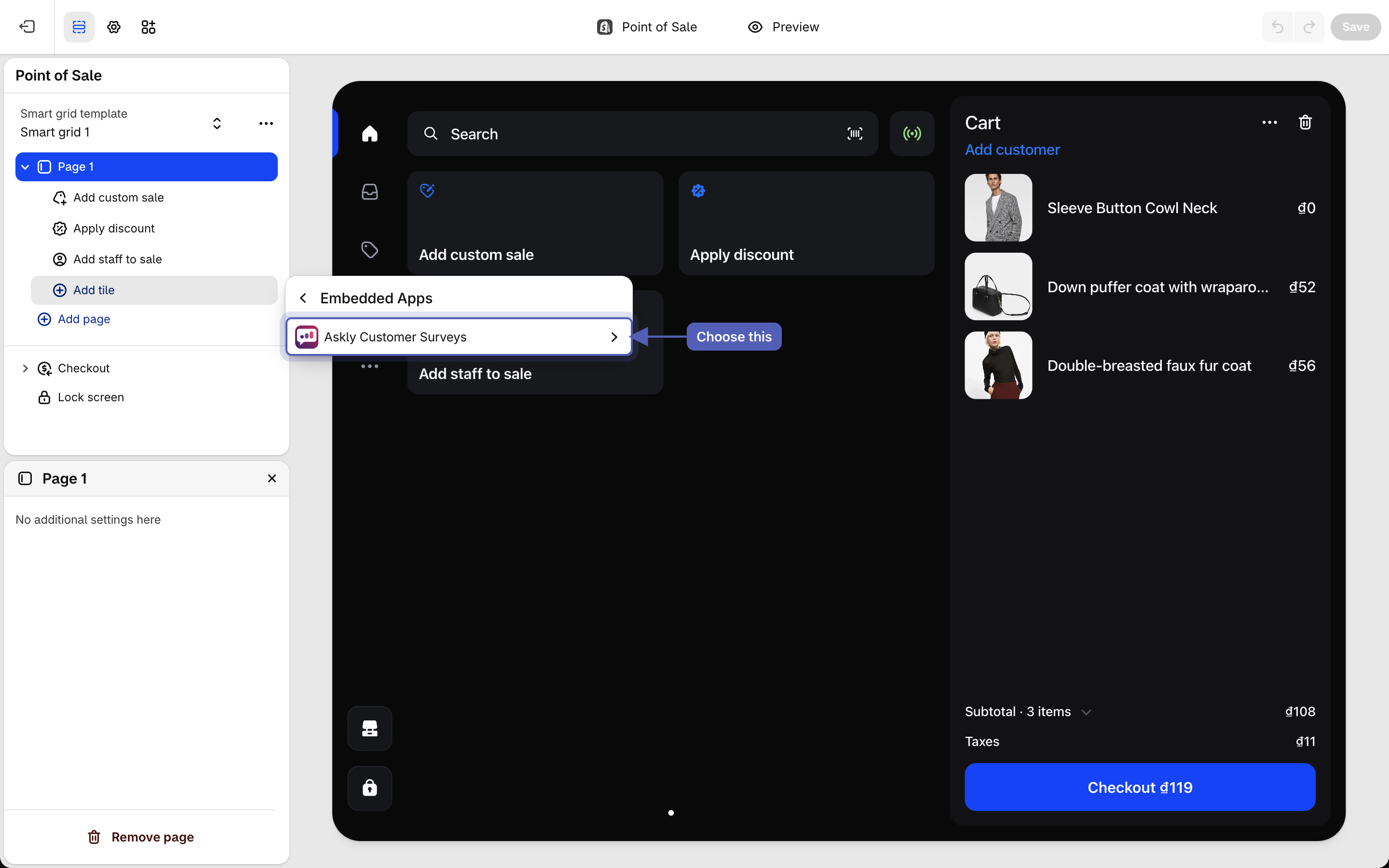
Task: Click Remove page button
Action: (x=141, y=837)
